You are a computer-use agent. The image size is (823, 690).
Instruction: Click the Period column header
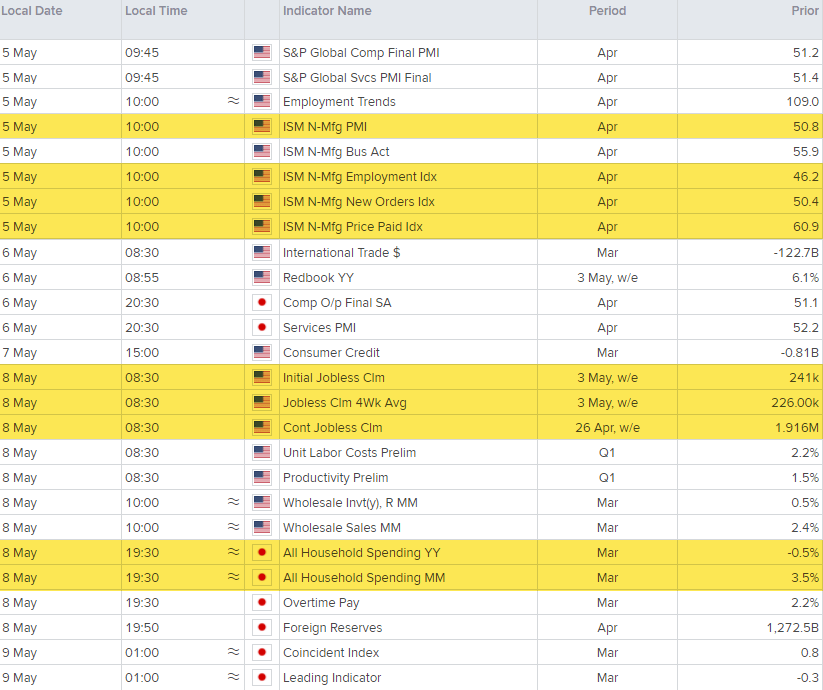pos(607,11)
